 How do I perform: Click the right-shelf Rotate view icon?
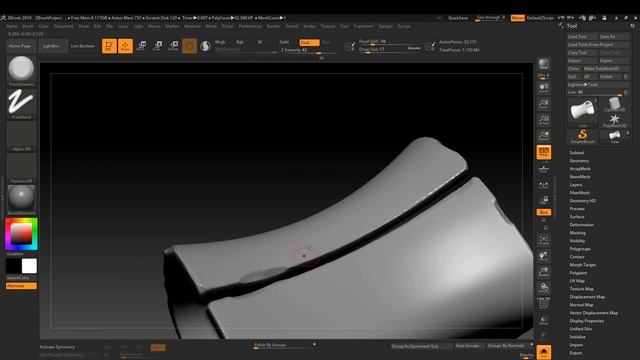click(544, 288)
